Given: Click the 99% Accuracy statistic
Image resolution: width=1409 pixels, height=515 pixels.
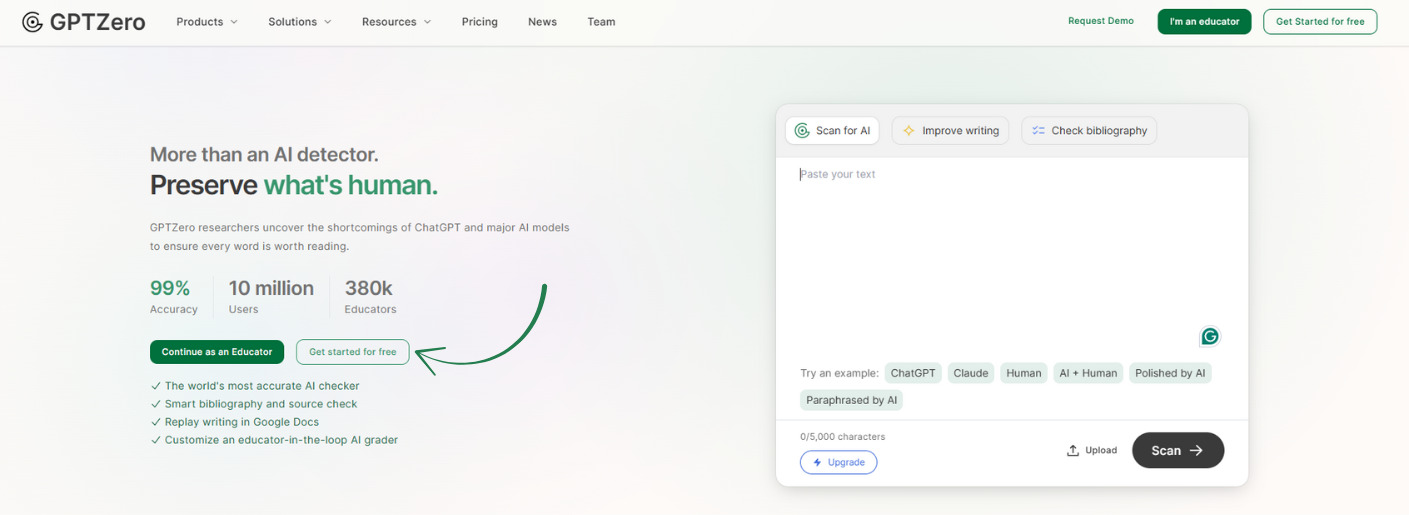Looking at the screenshot, I should coord(174,297).
